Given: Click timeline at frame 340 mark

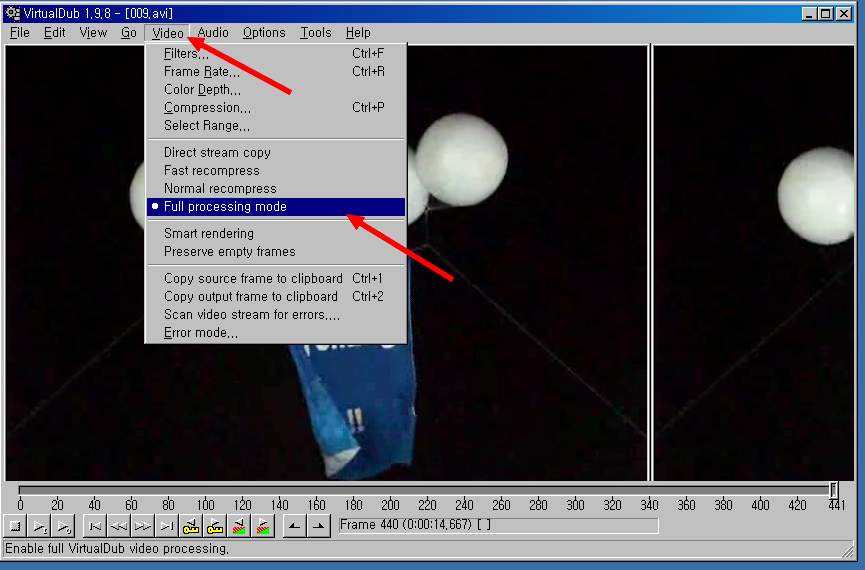Looking at the screenshot, I should coord(649,505).
